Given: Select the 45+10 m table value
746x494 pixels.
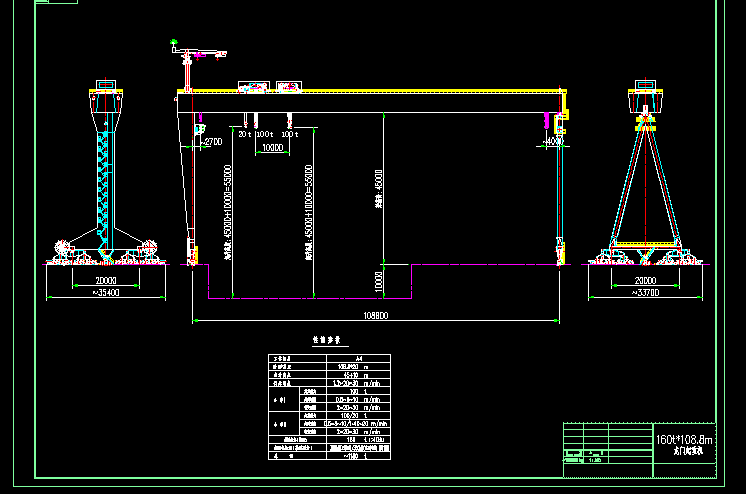Looking at the screenshot, I should coord(356,375).
